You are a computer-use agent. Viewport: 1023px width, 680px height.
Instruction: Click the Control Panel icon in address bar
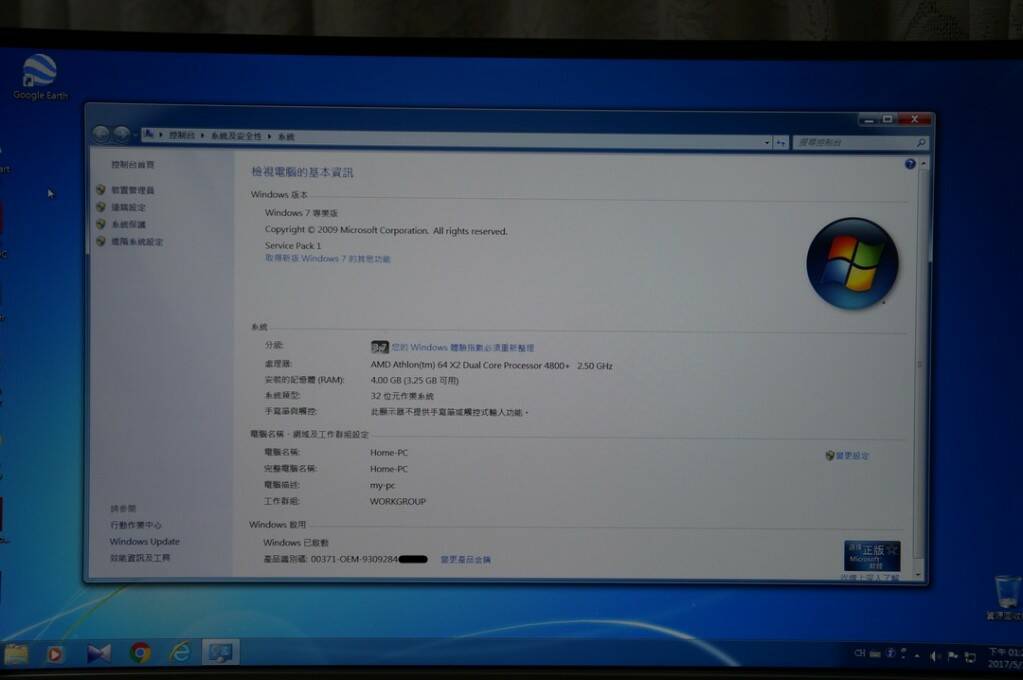[149, 134]
